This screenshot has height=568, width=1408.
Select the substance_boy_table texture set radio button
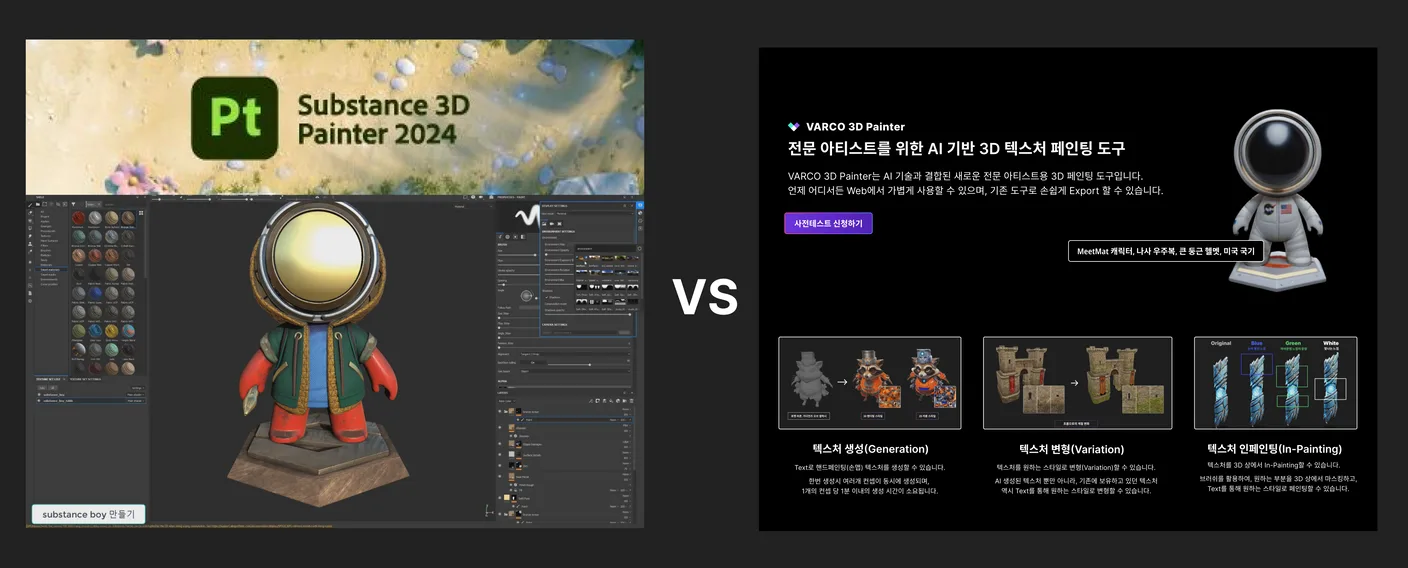tap(39, 401)
